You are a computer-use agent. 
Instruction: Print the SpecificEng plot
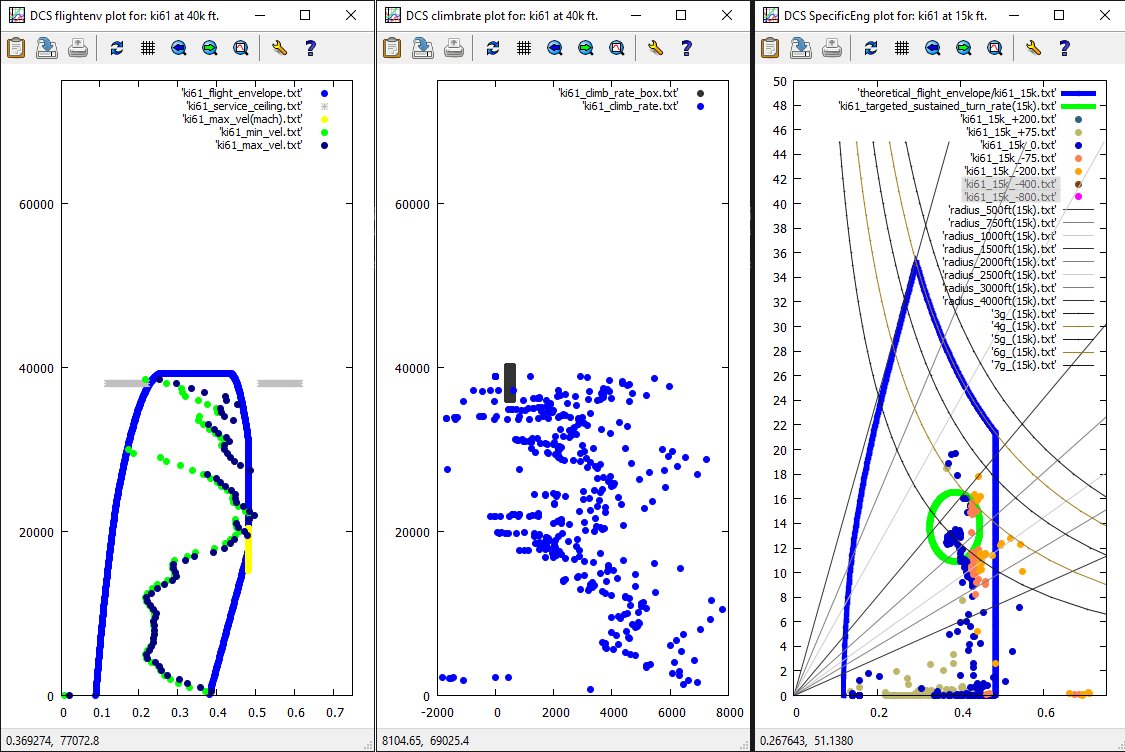[831, 48]
